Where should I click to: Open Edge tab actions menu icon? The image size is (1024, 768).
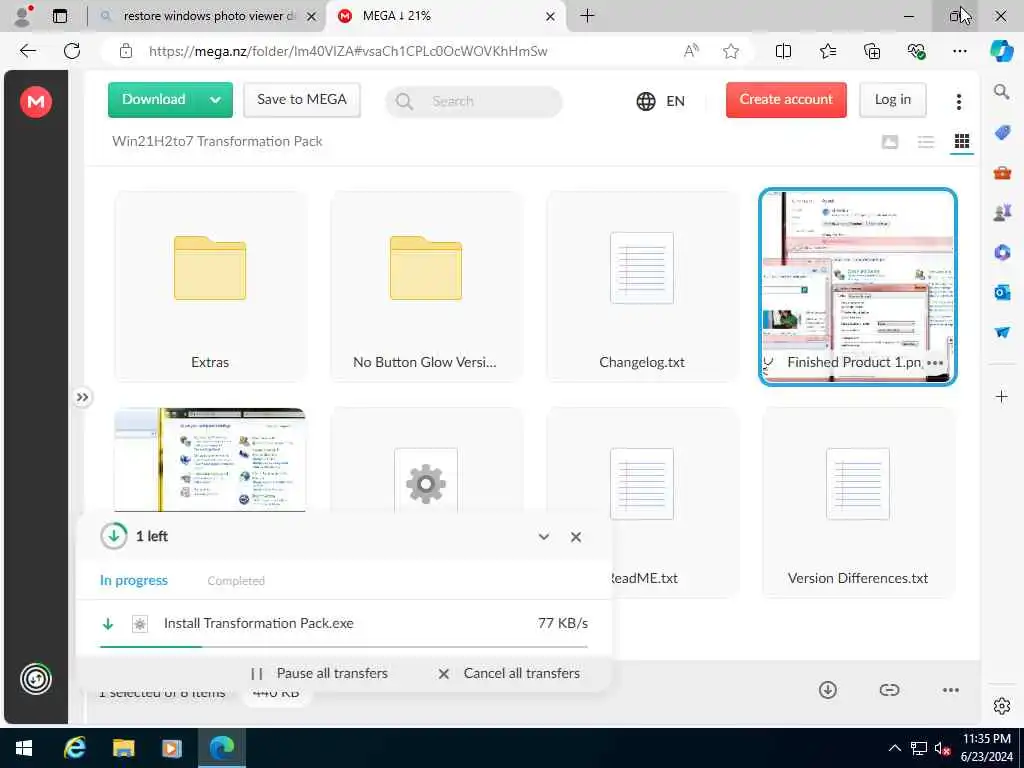pyautogui.click(x=59, y=16)
